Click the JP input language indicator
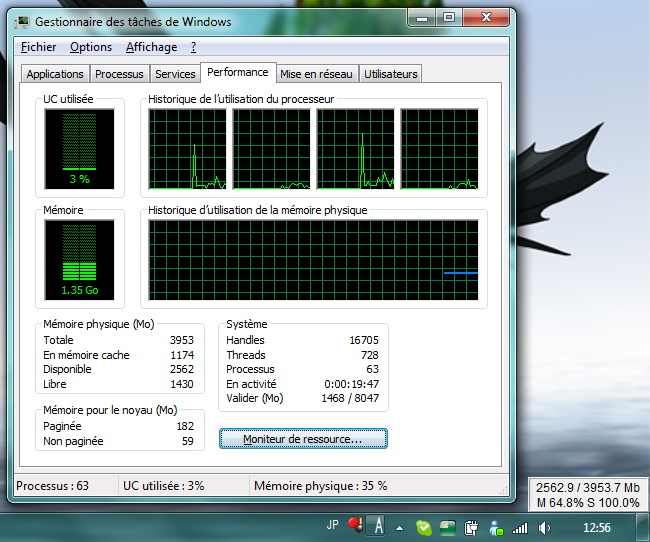The height and width of the screenshot is (542, 650). click(x=332, y=525)
